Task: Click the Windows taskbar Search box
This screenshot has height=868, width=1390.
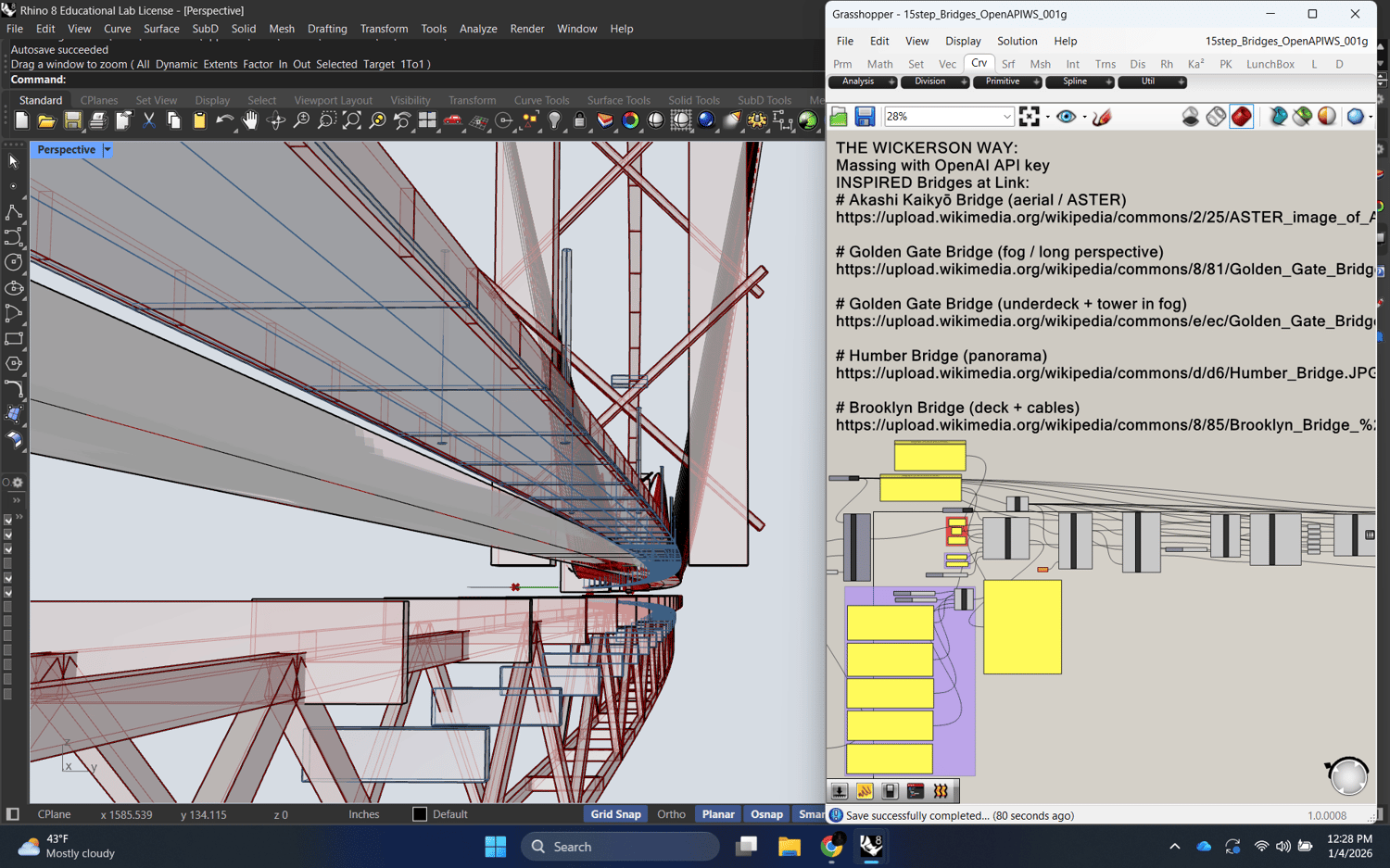Action: (619, 847)
